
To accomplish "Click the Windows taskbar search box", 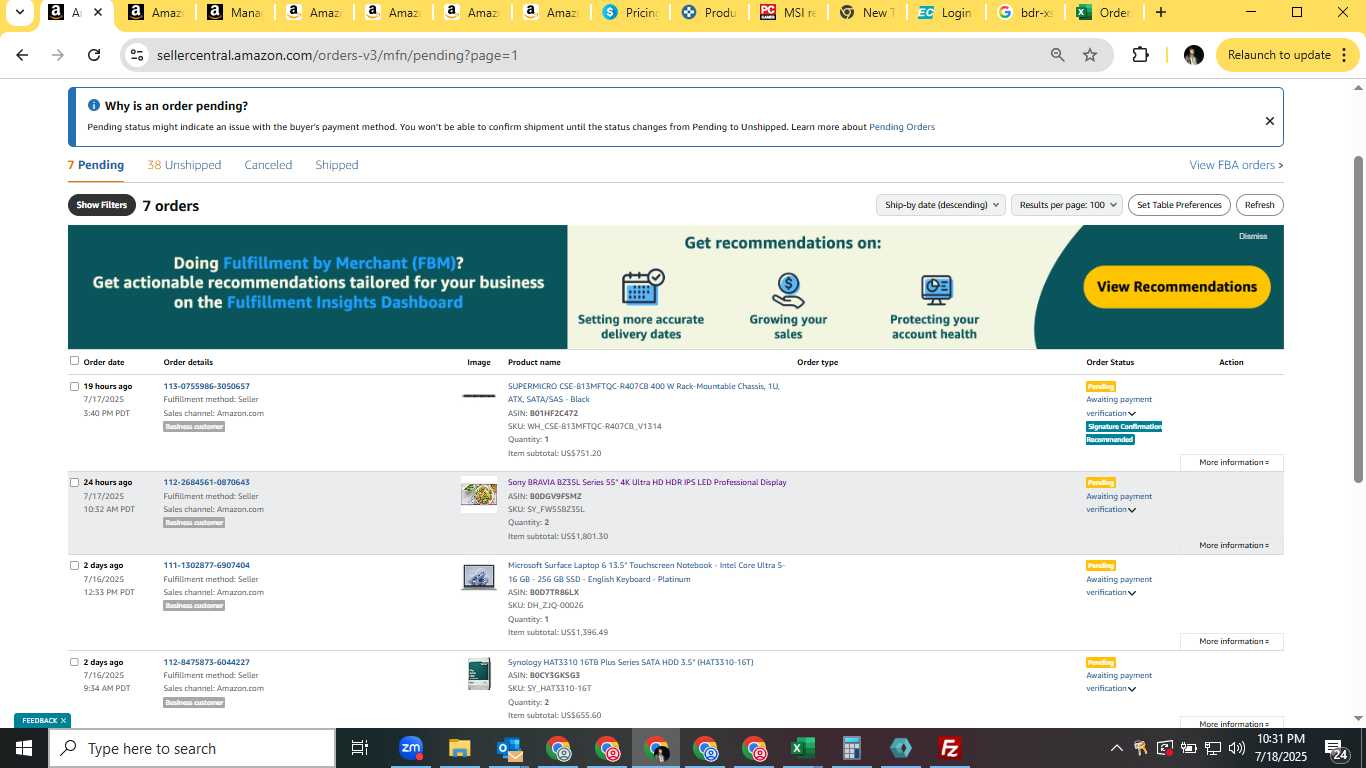I will 192,748.
